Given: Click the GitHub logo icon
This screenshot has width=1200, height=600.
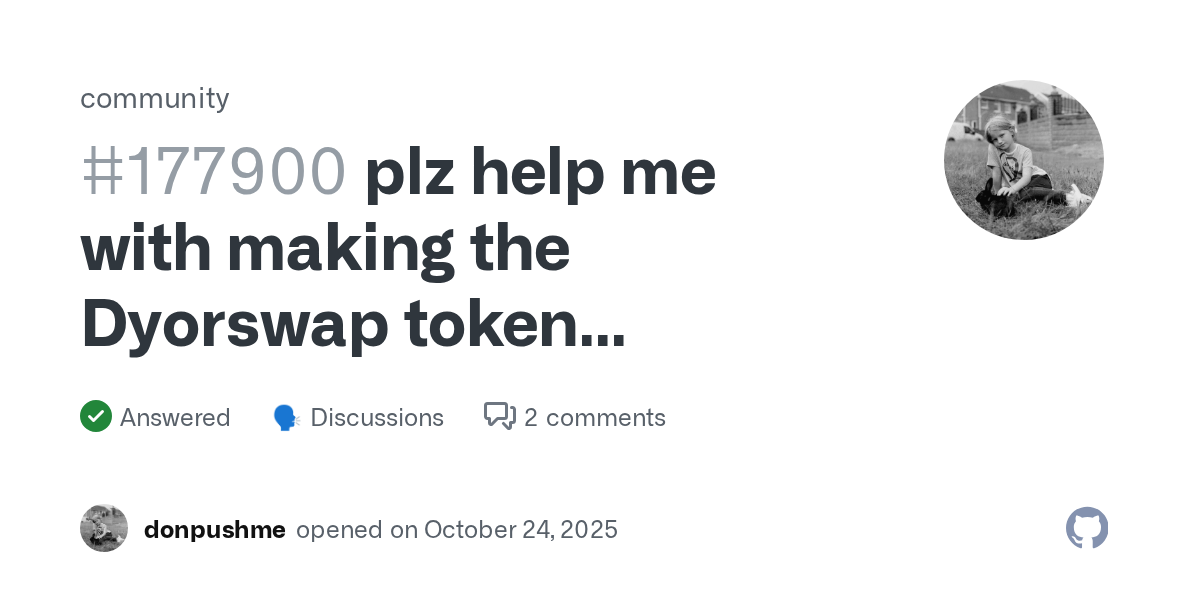Looking at the screenshot, I should pyautogui.click(x=1087, y=528).
